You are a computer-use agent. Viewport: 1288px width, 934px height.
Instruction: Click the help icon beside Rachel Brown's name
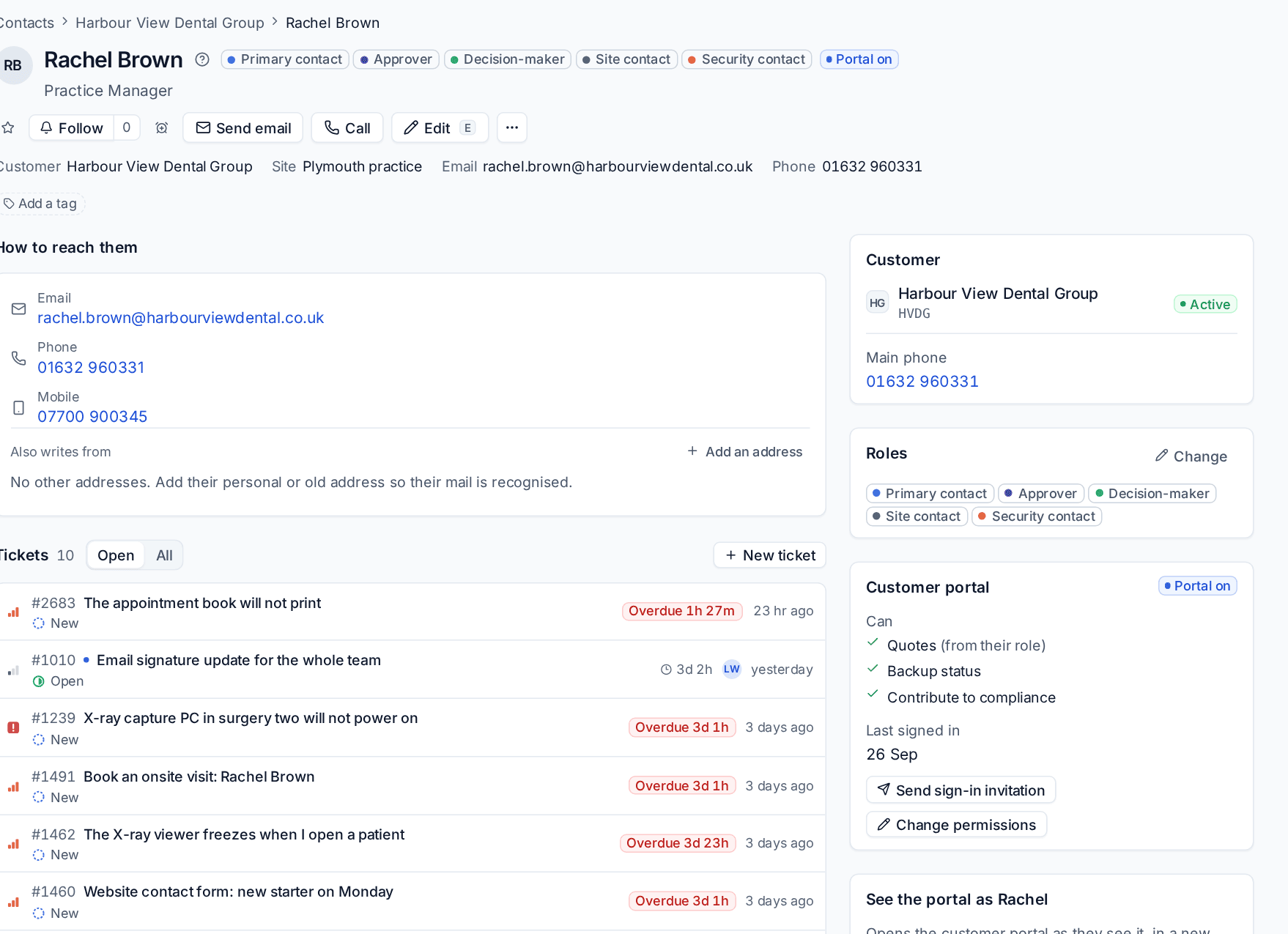202,59
